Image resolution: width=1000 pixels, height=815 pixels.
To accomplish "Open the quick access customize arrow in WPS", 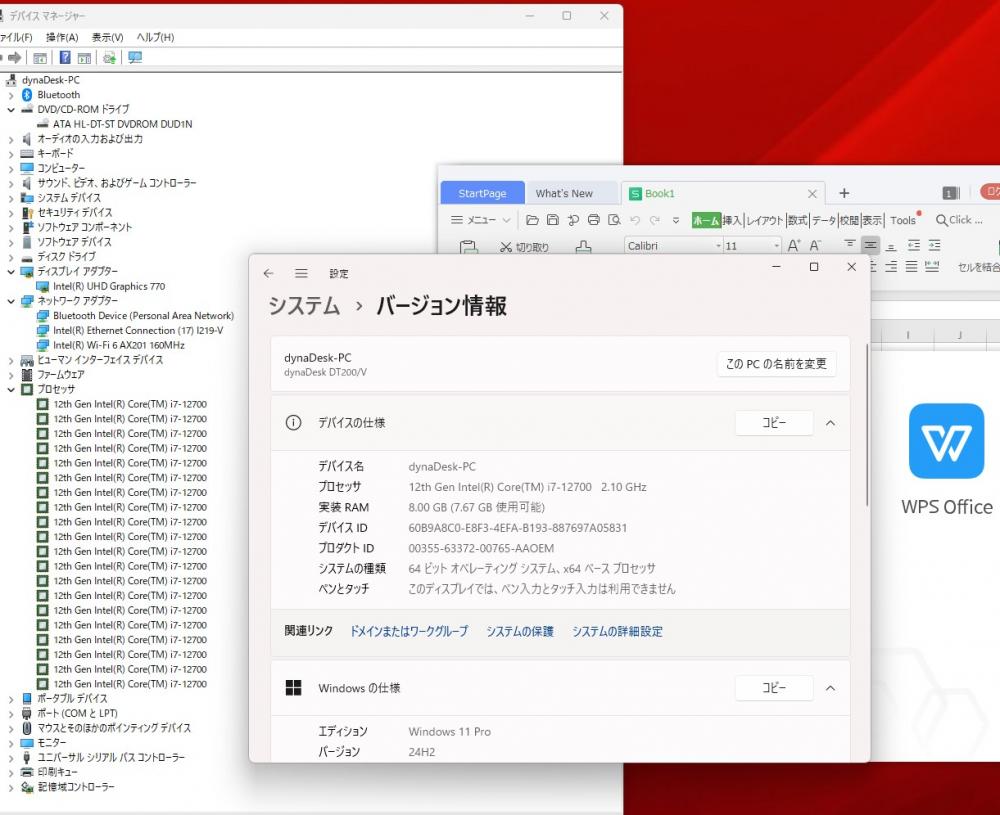I will tap(675, 220).
